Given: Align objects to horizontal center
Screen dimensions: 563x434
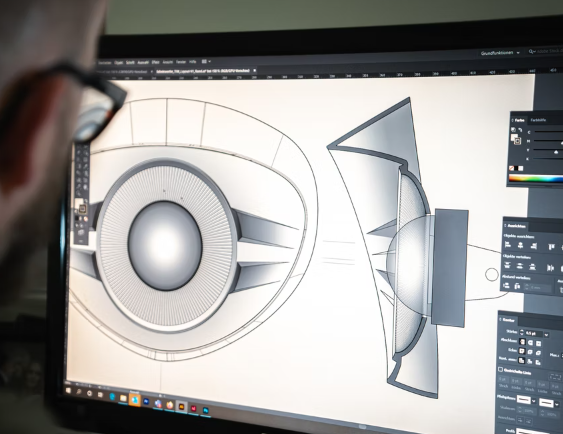Looking at the screenshot, I should point(520,246).
